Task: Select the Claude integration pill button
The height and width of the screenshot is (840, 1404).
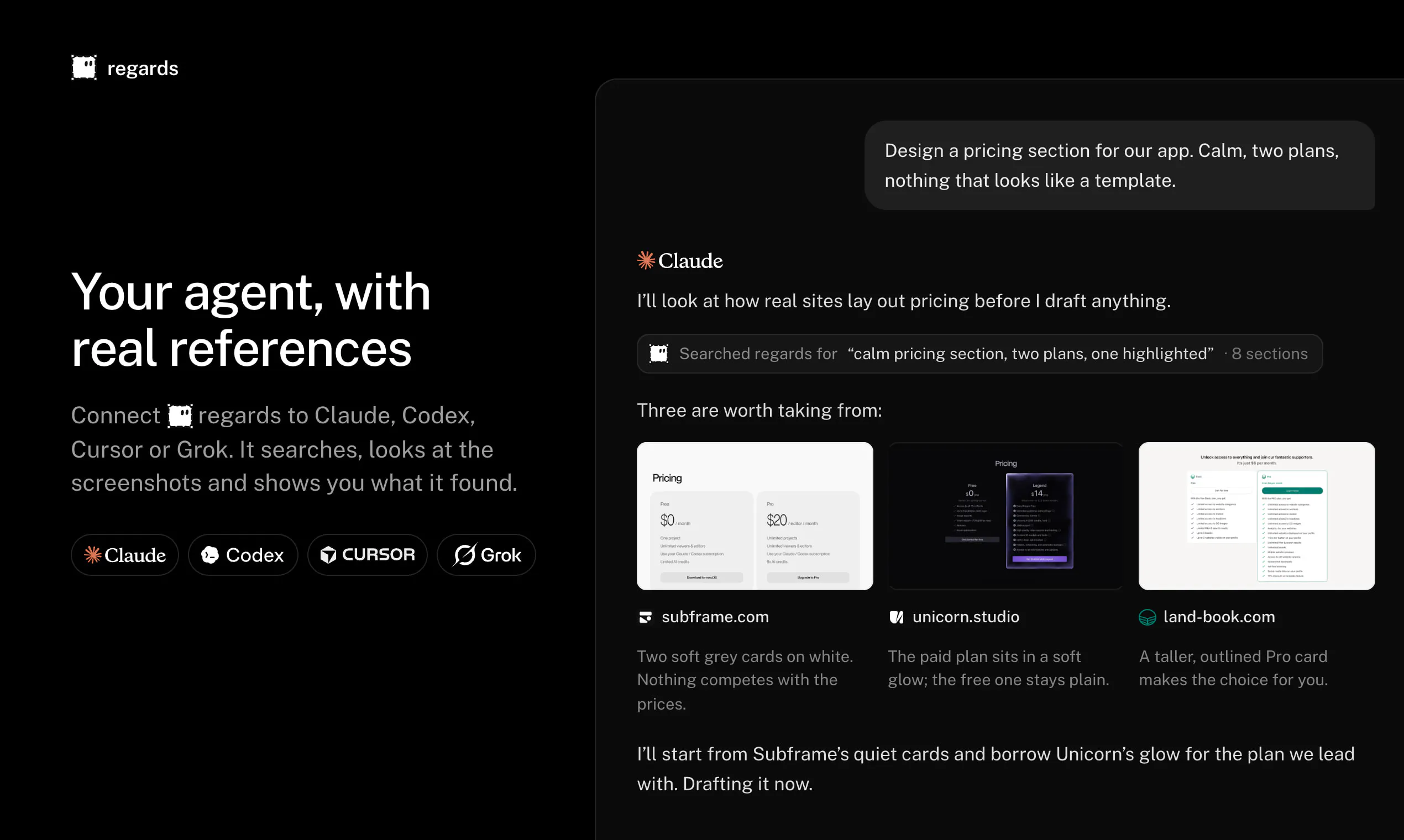Action: [125, 555]
